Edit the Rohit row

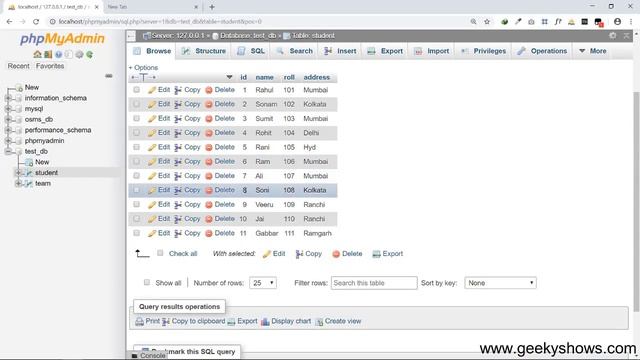159,133
